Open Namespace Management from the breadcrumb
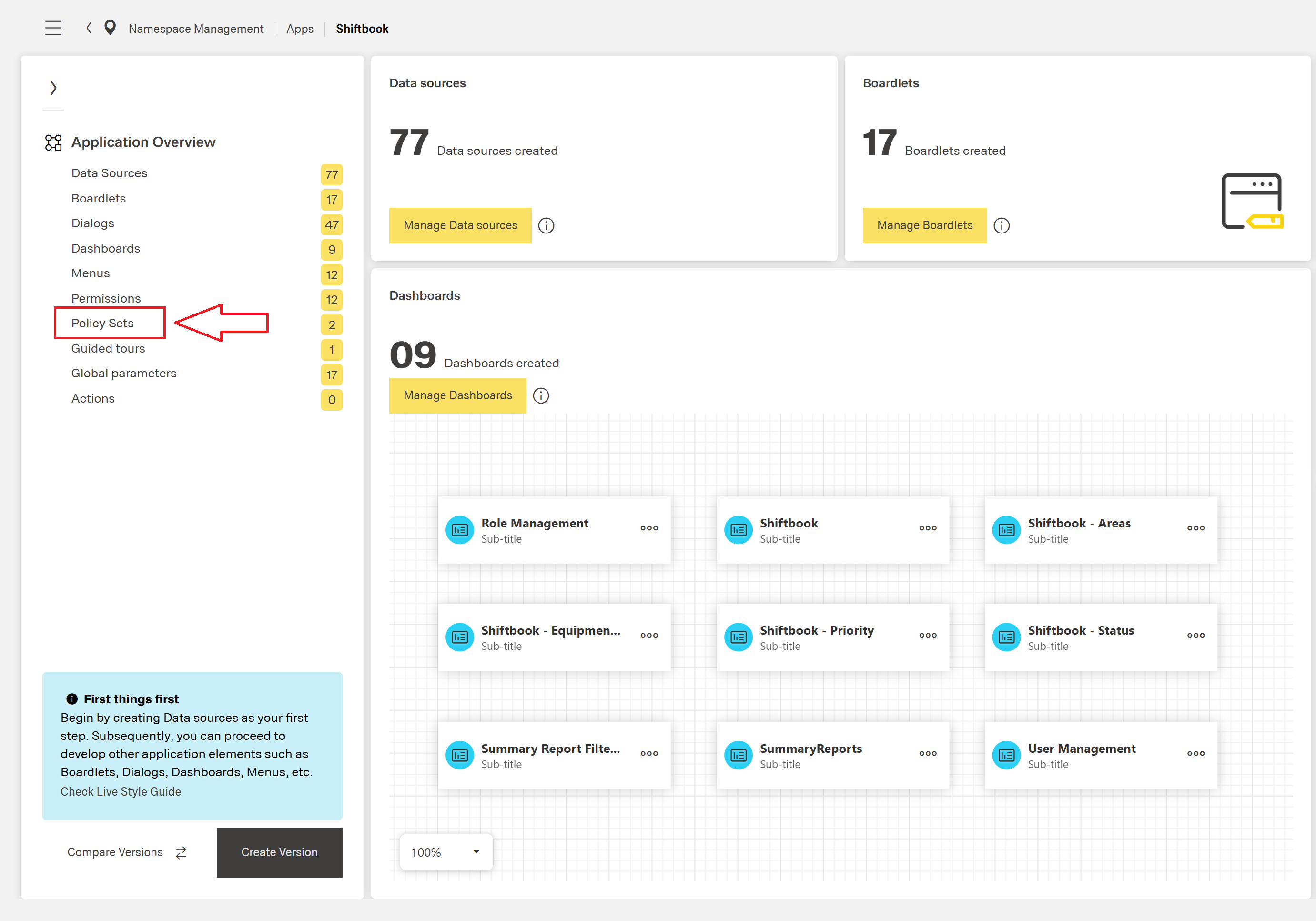 196,28
